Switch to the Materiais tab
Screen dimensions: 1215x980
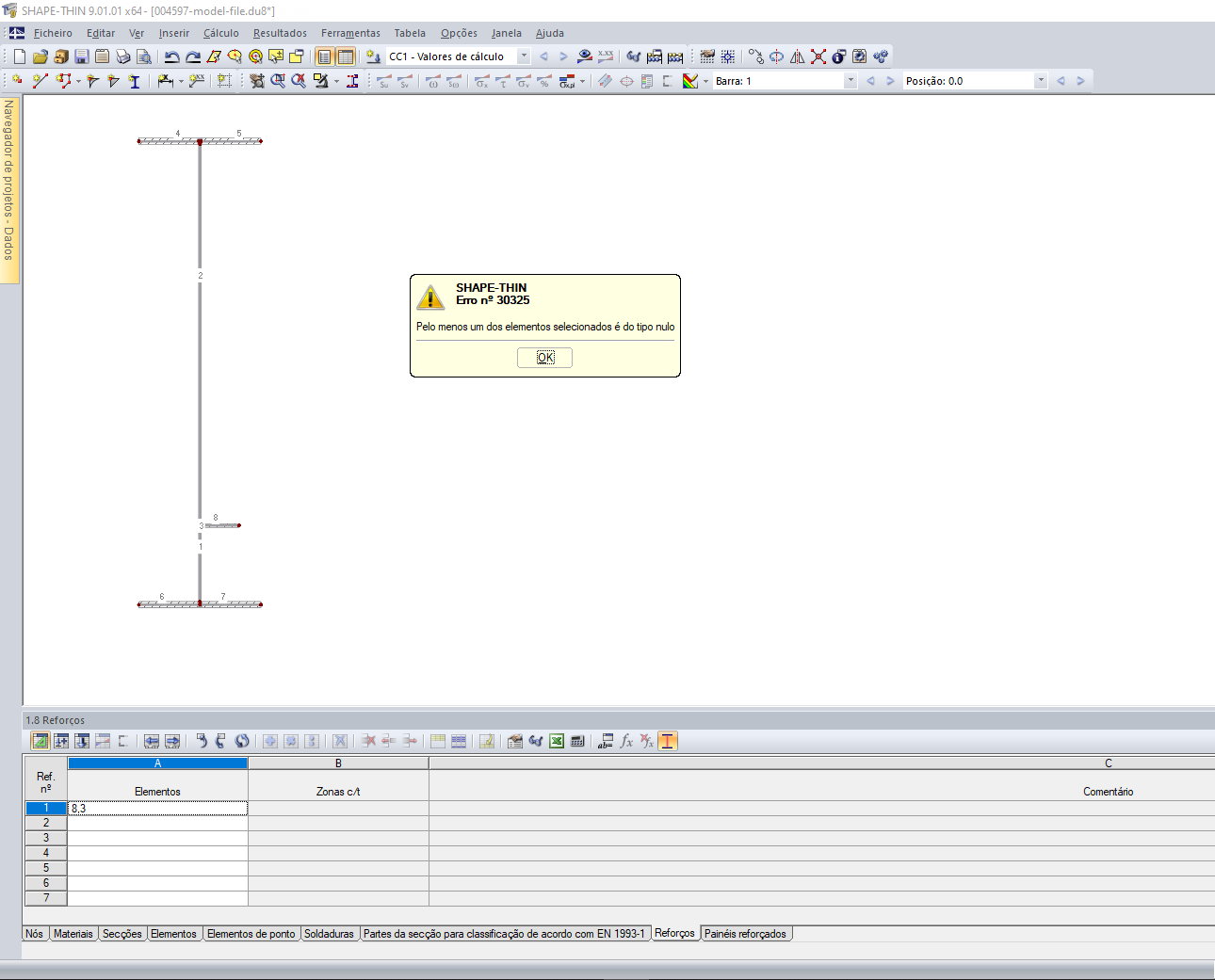click(73, 934)
